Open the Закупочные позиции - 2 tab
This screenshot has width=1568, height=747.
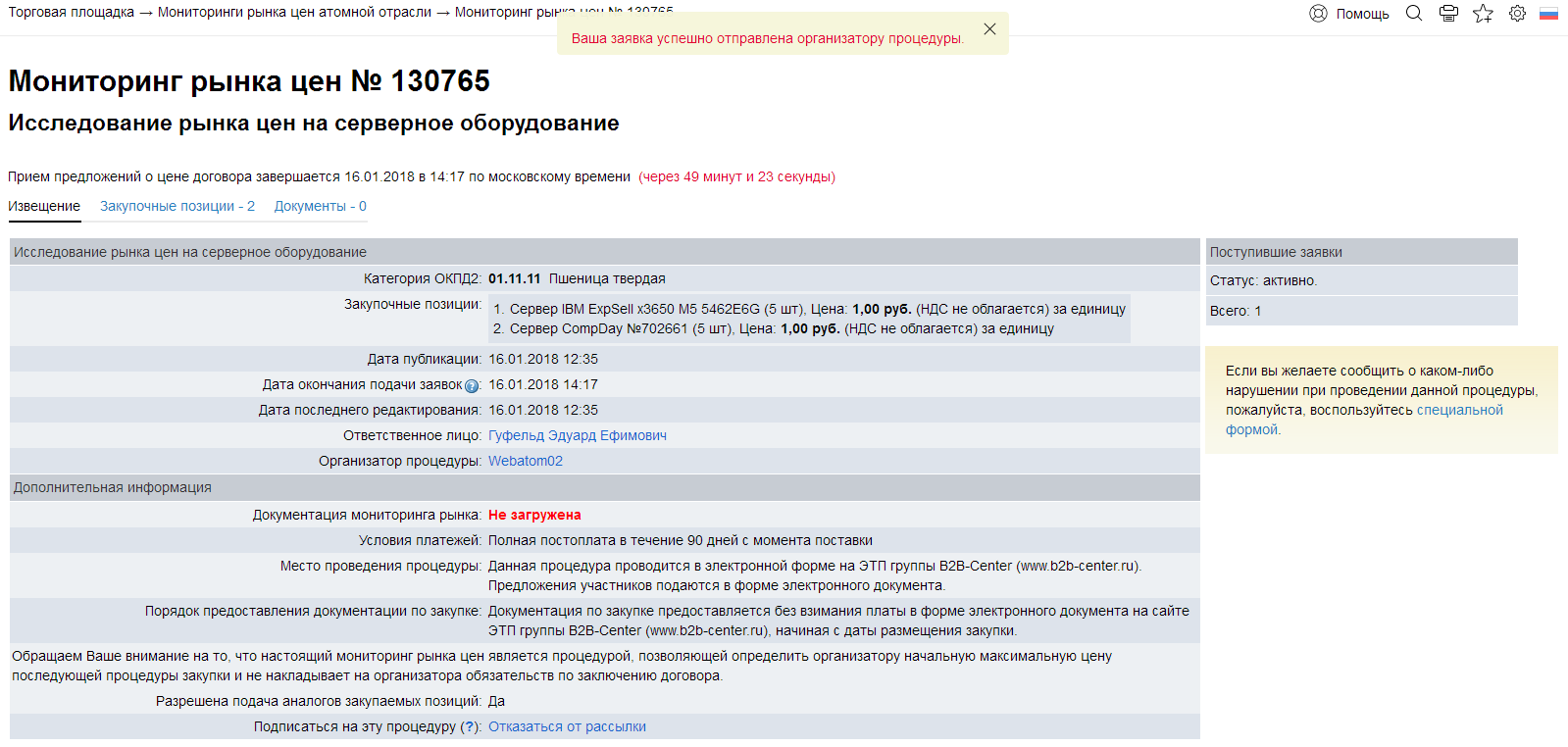click(x=177, y=206)
